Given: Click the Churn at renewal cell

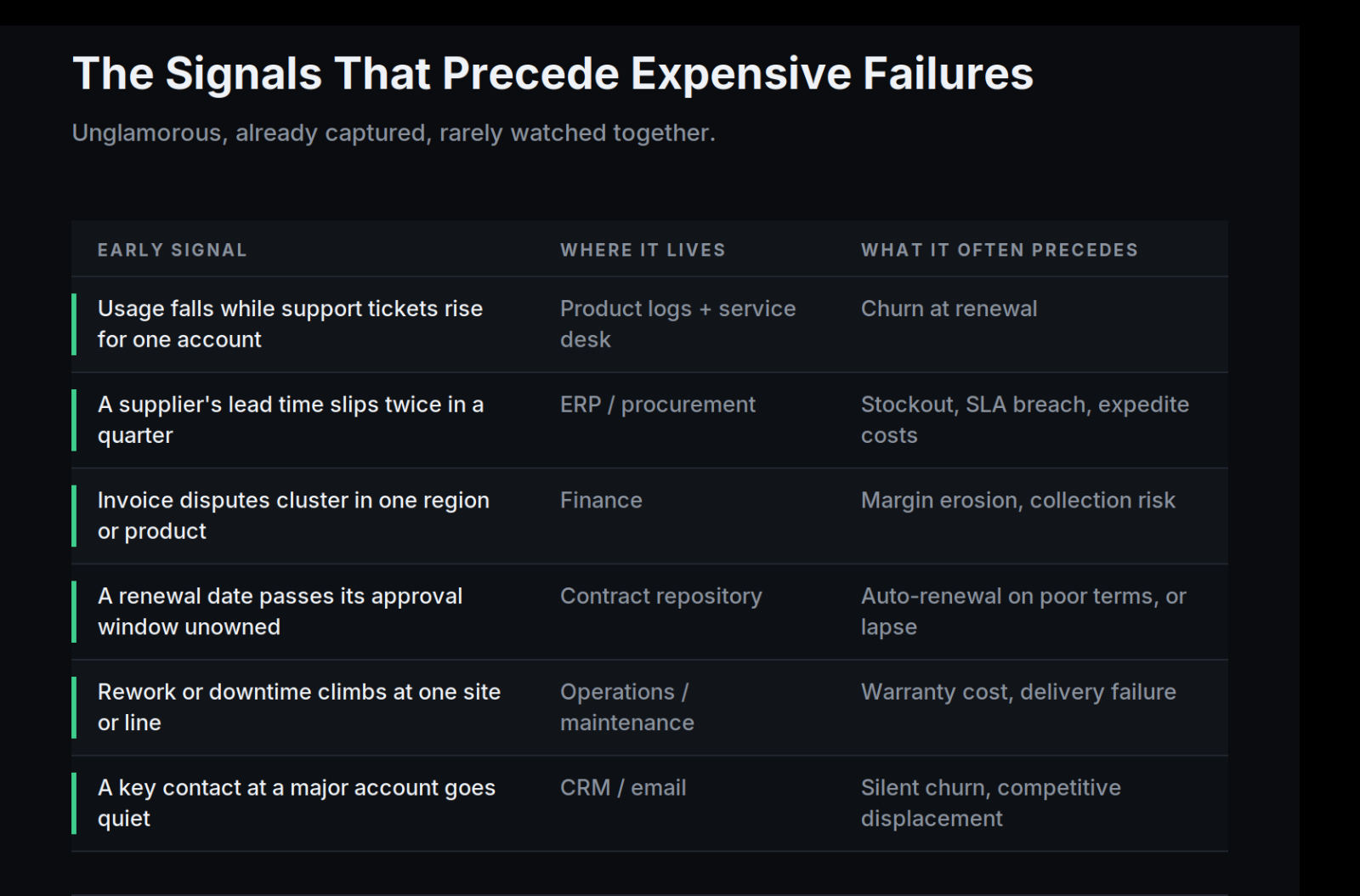Looking at the screenshot, I should point(949,309).
